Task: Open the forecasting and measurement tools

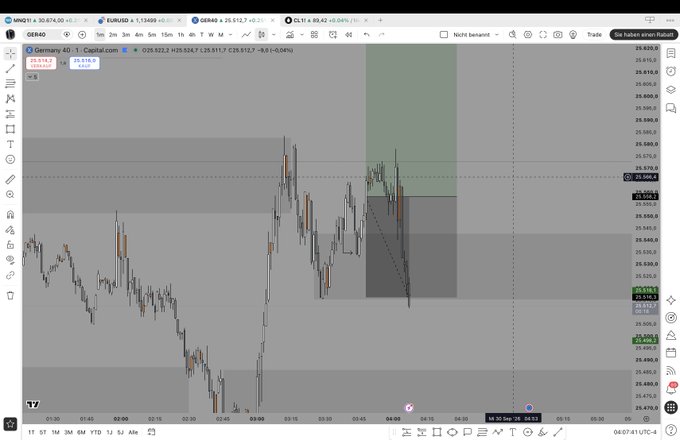Action: 10,114
